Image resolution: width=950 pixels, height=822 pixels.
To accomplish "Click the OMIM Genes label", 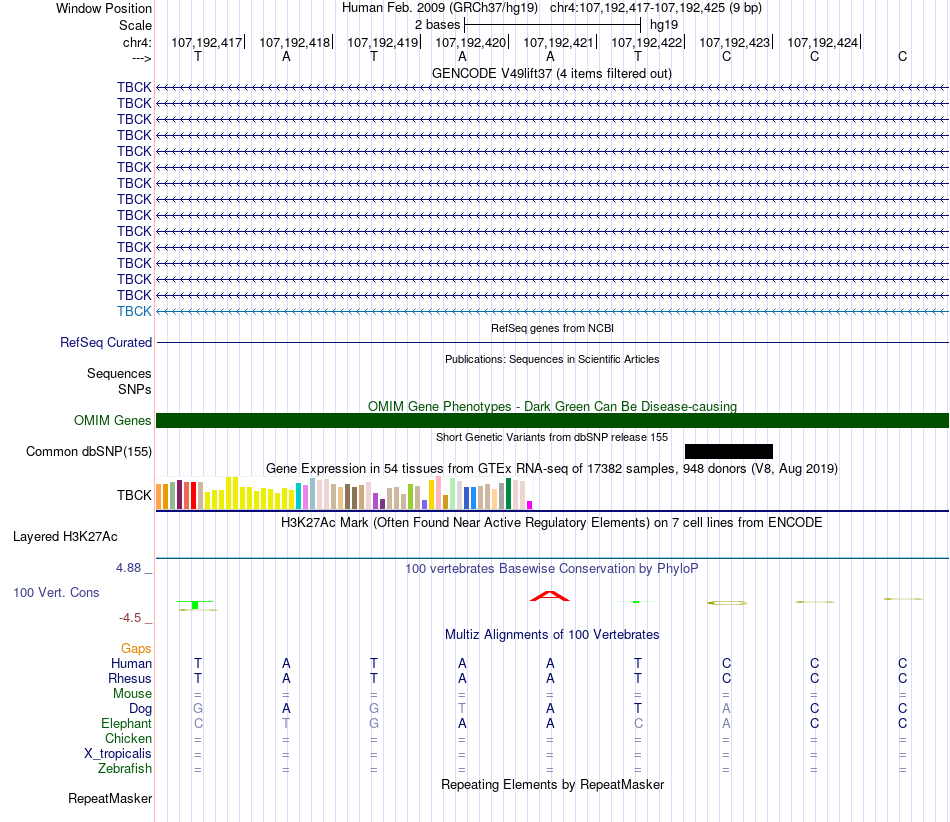I will 112,420.
